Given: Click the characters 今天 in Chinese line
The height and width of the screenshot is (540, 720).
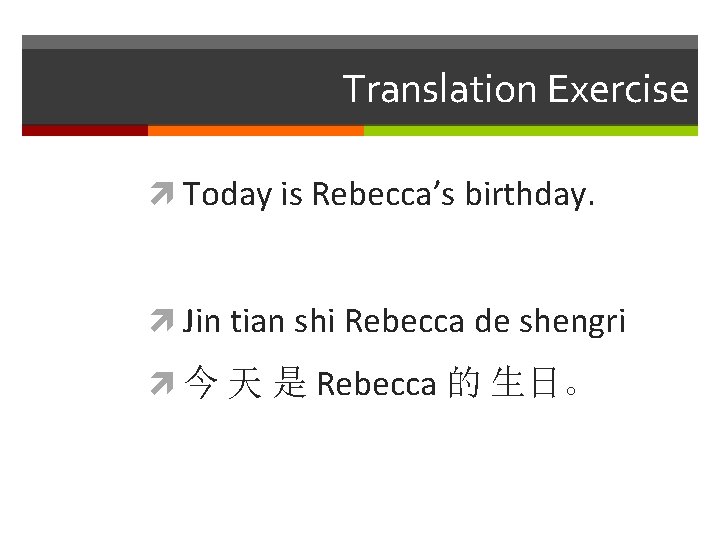Looking at the screenshot, I should (223, 382).
